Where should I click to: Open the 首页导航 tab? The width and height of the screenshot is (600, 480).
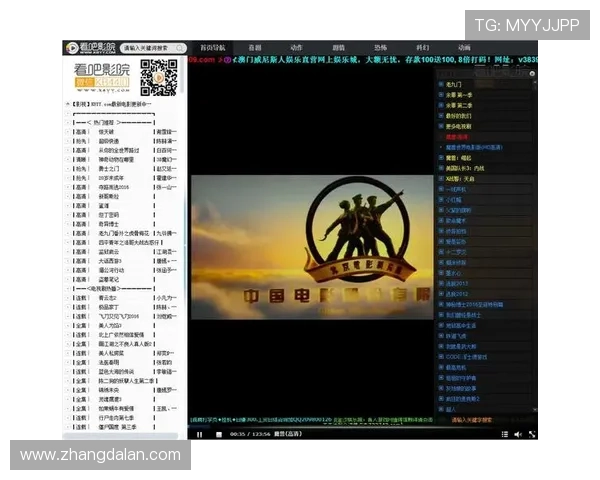coord(212,48)
